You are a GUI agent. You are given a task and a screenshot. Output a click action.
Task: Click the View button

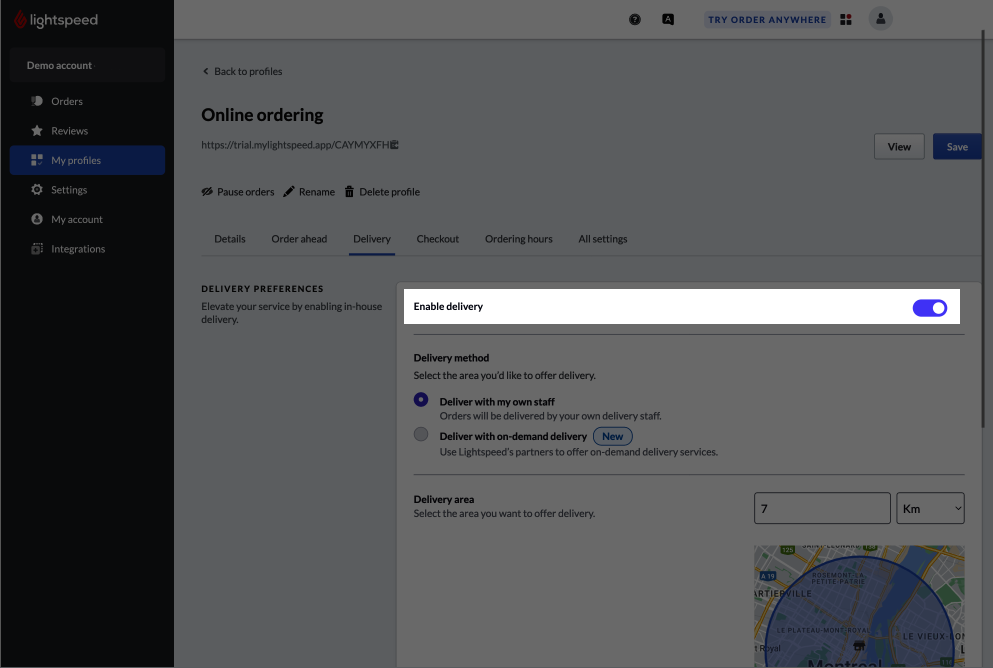coord(899,146)
